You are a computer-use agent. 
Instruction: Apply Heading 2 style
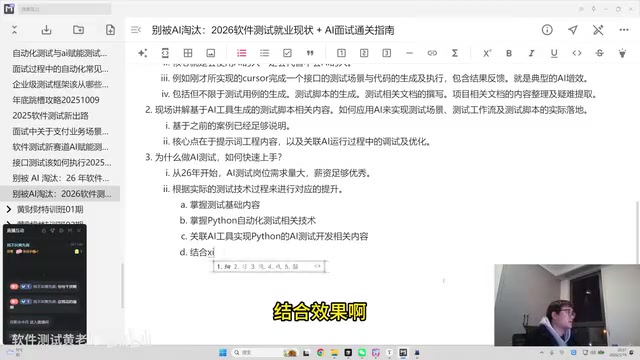(x=364, y=53)
